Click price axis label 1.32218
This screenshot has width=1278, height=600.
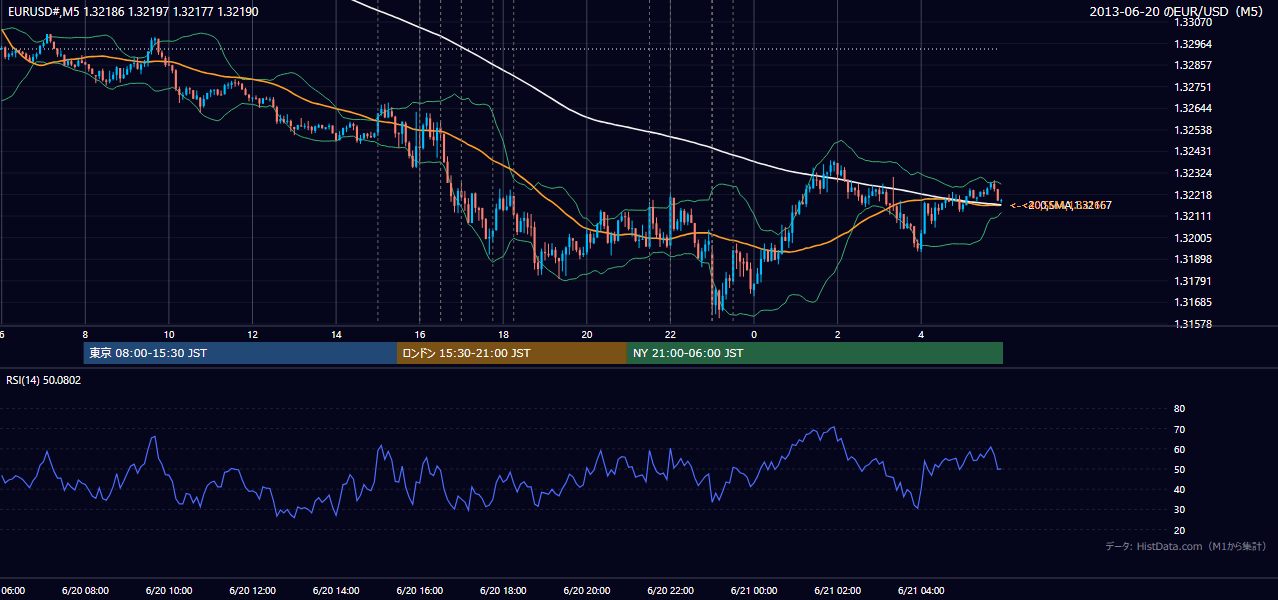[1194, 195]
